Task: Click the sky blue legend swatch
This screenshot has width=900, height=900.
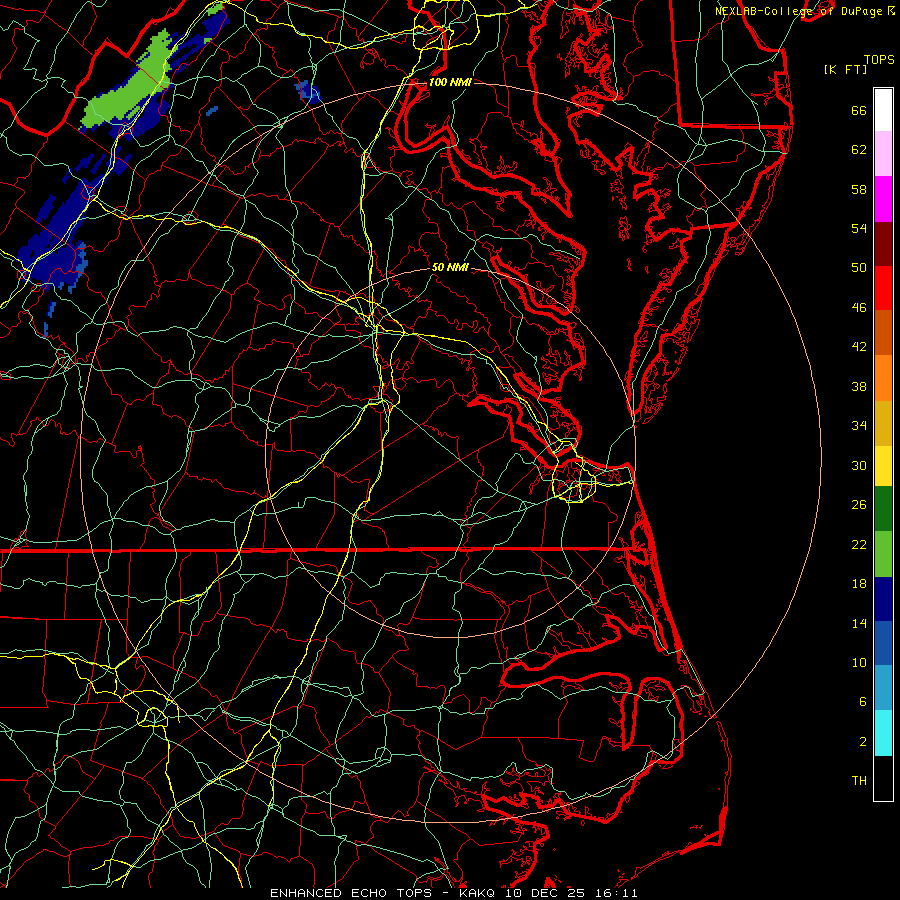Action: click(x=883, y=688)
